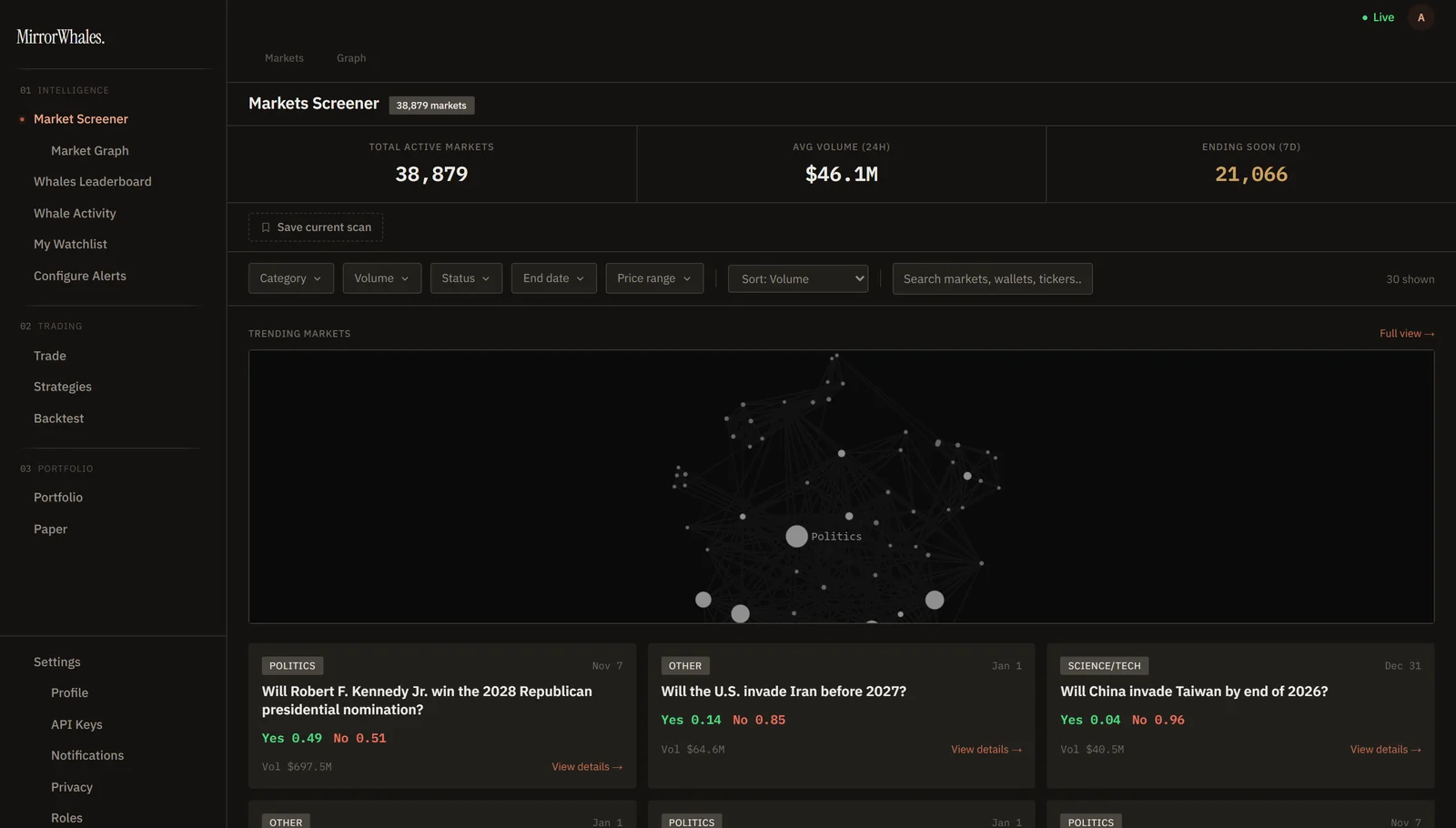Open Market Graph in sidebar

[90, 151]
